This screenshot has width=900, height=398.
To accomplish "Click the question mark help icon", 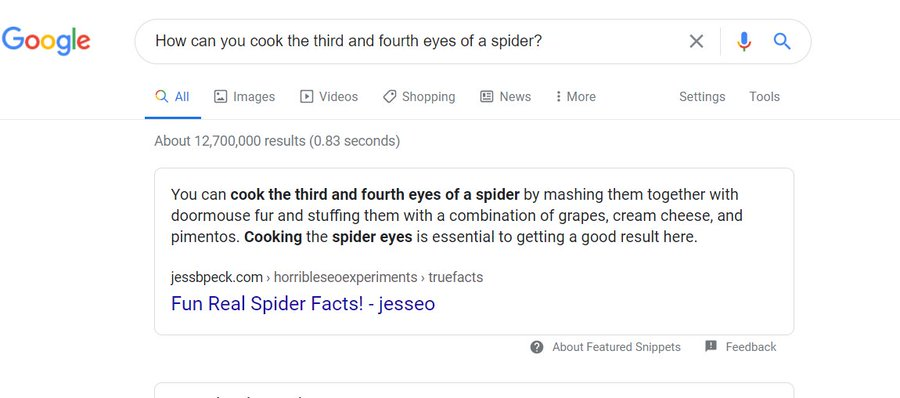I will pyautogui.click(x=537, y=347).
